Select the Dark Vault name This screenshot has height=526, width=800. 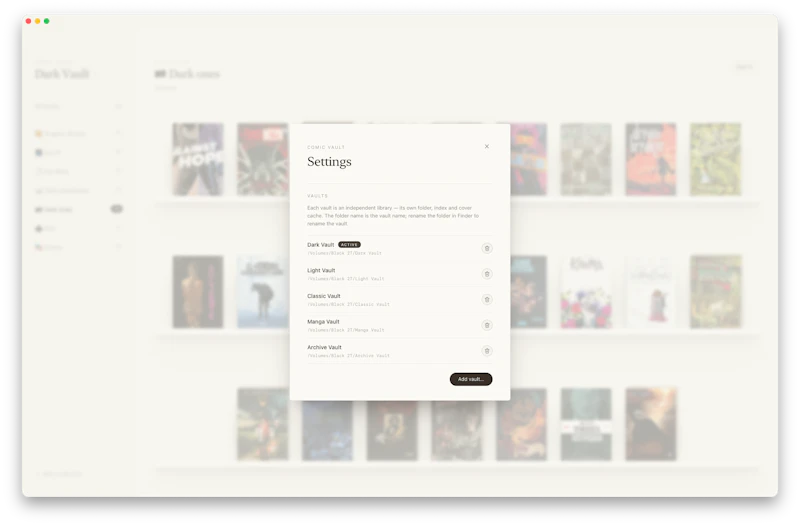coord(320,245)
